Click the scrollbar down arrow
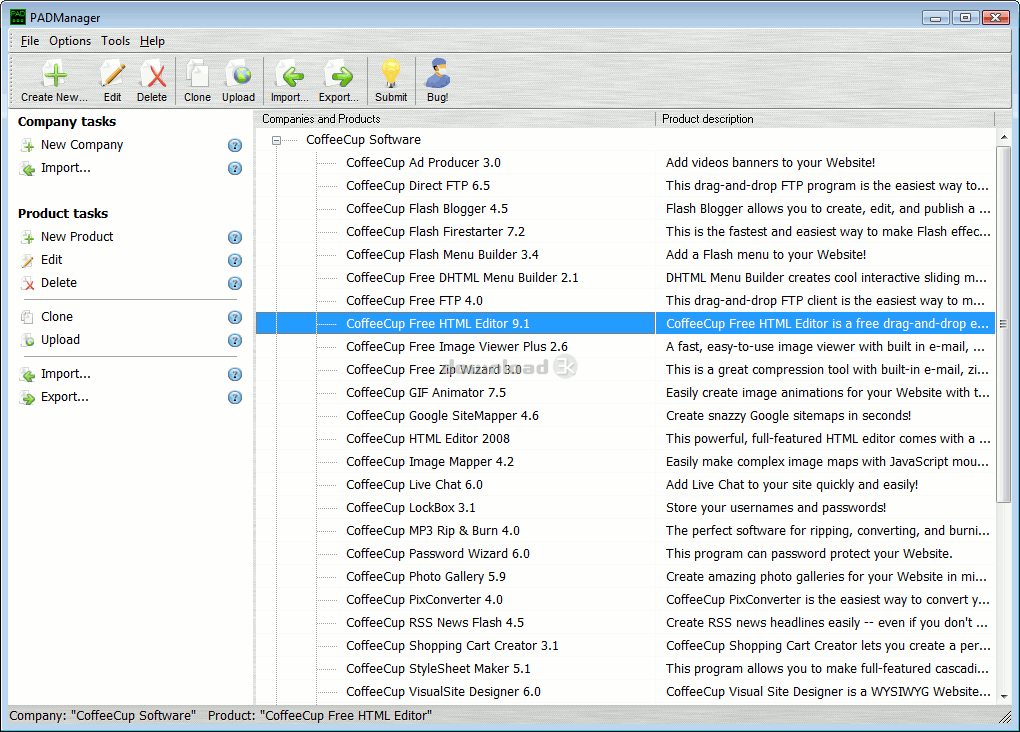Image resolution: width=1020 pixels, height=732 pixels. coord(1004,696)
